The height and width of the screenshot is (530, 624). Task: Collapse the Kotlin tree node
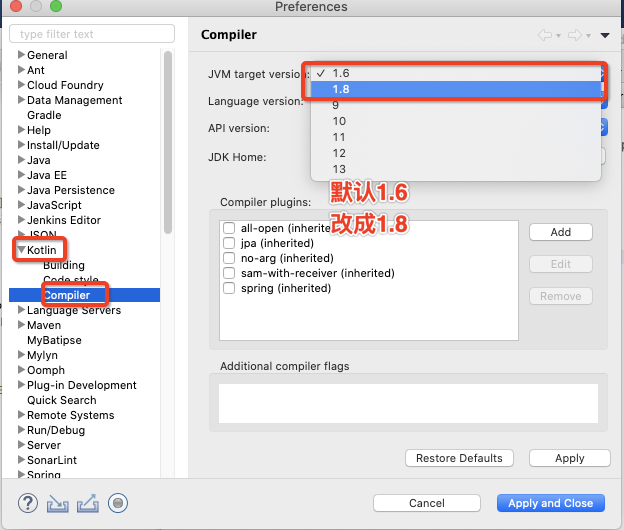point(21,250)
